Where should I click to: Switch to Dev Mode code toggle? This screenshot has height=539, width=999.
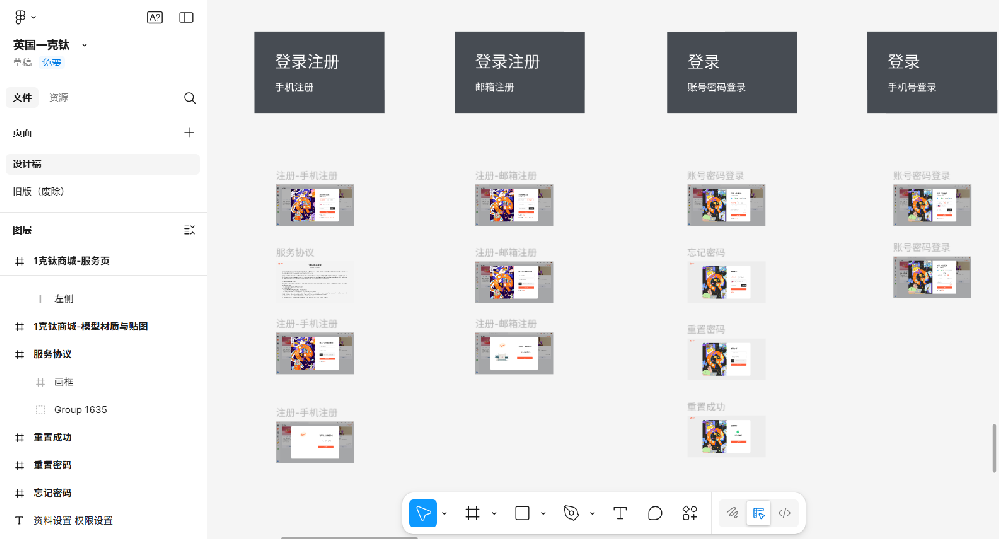coord(785,513)
